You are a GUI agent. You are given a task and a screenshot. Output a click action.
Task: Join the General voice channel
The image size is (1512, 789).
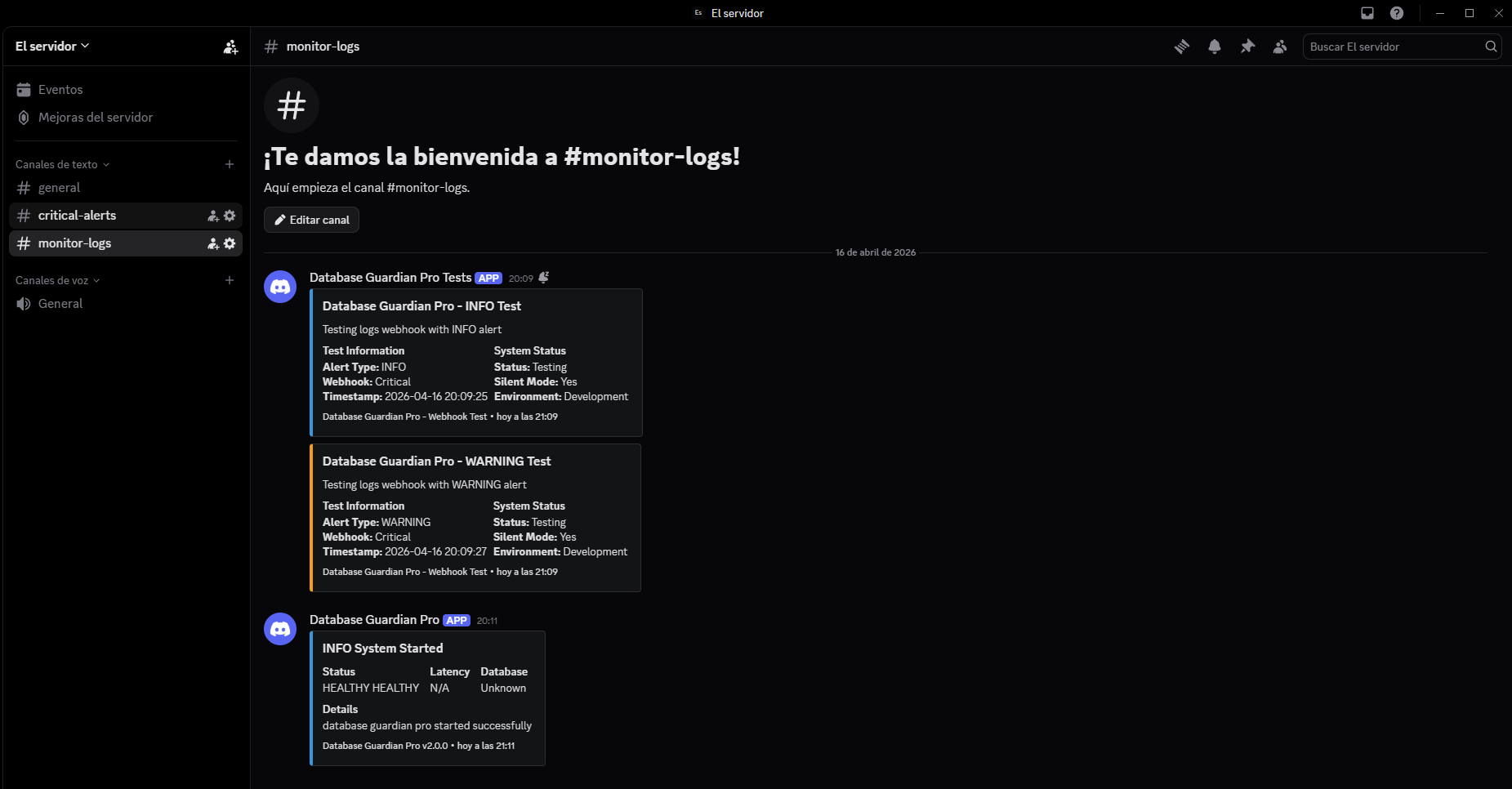click(x=125, y=304)
